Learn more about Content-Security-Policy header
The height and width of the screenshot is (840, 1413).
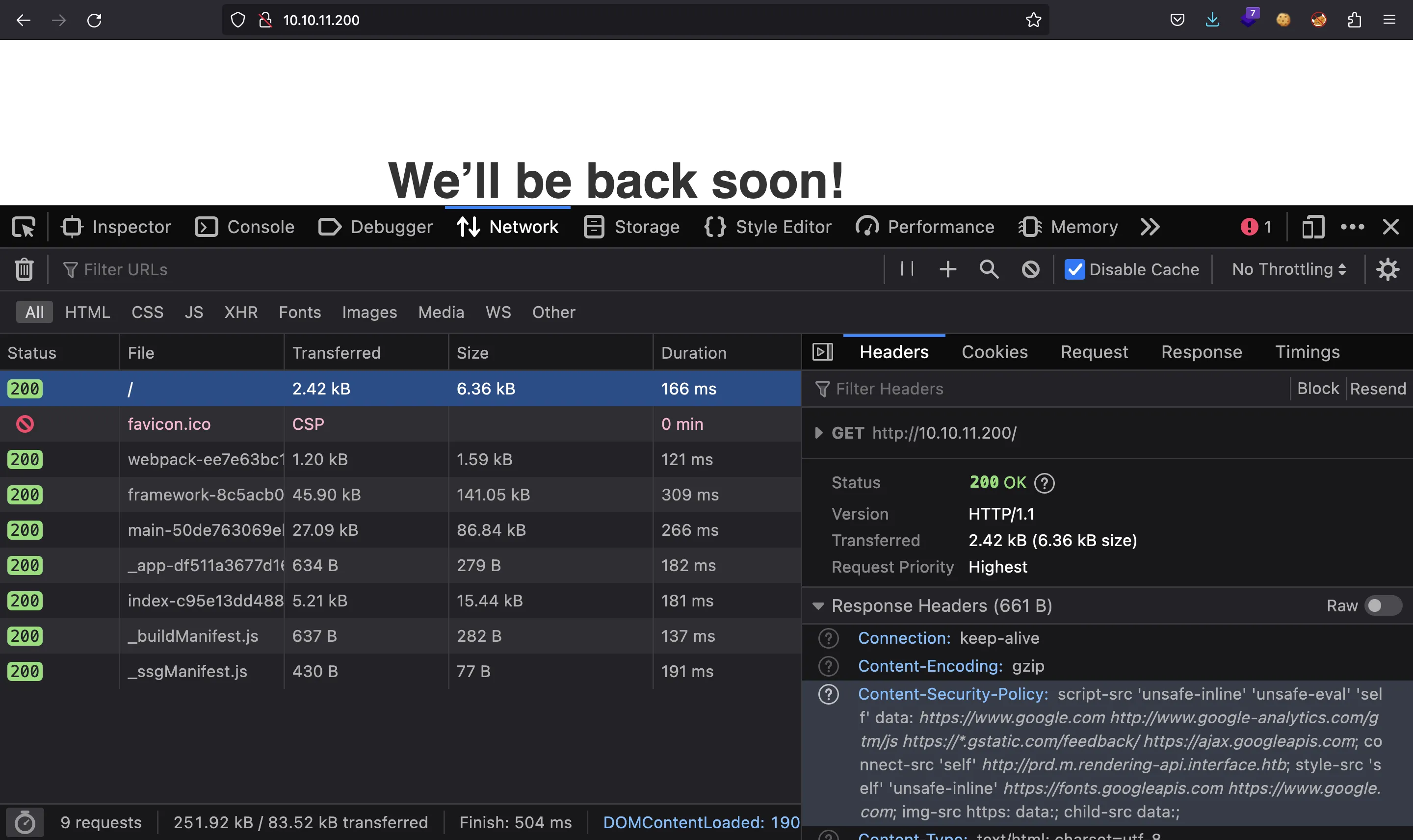tap(829, 694)
